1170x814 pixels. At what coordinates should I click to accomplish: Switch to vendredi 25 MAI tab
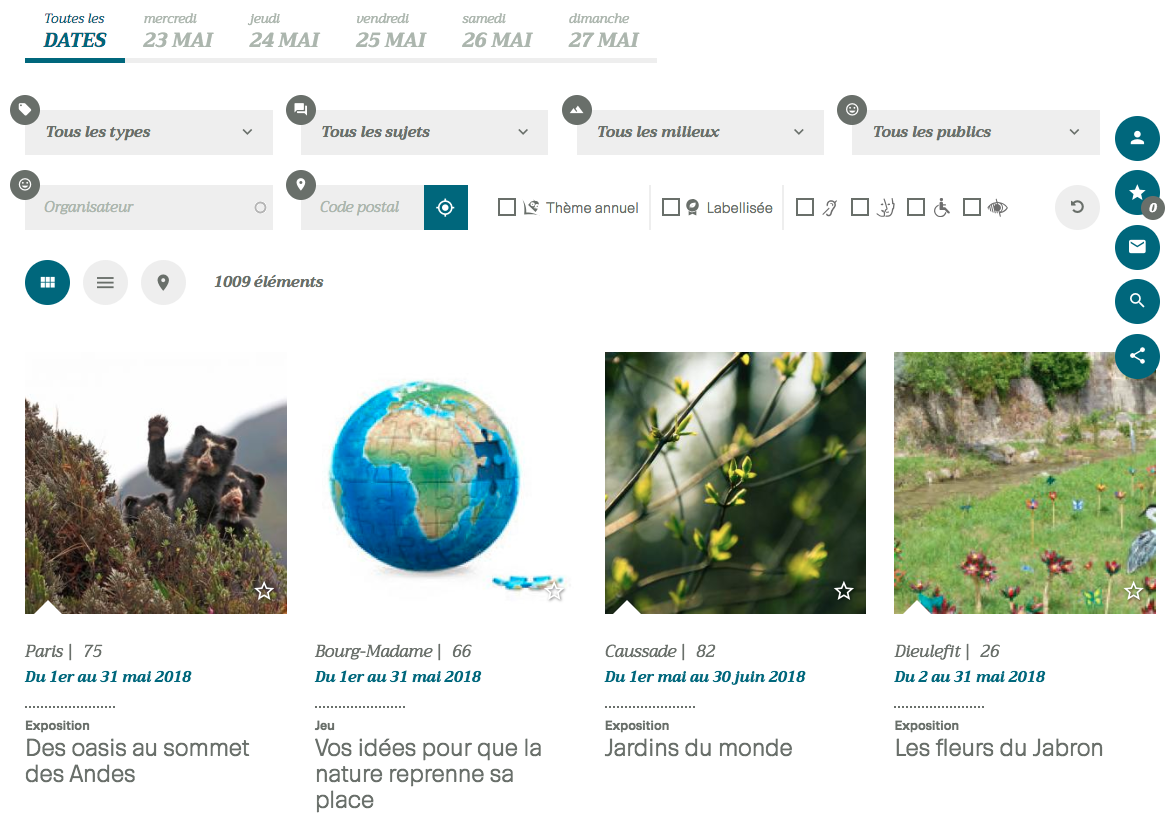(390, 31)
